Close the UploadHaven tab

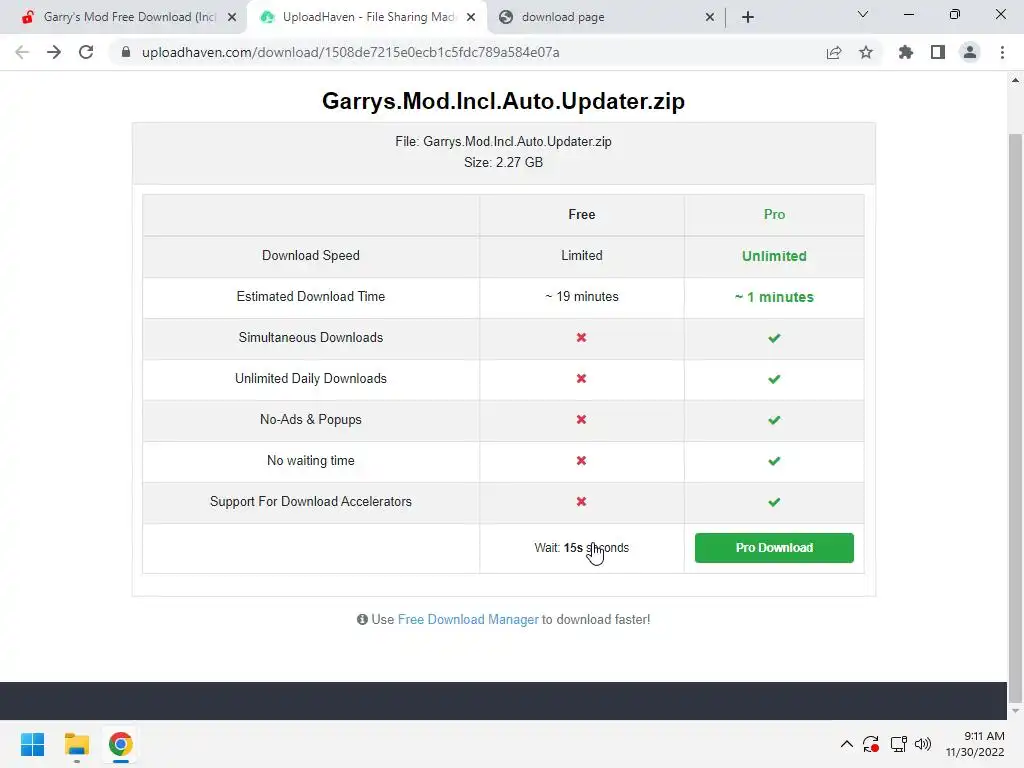coord(471,18)
